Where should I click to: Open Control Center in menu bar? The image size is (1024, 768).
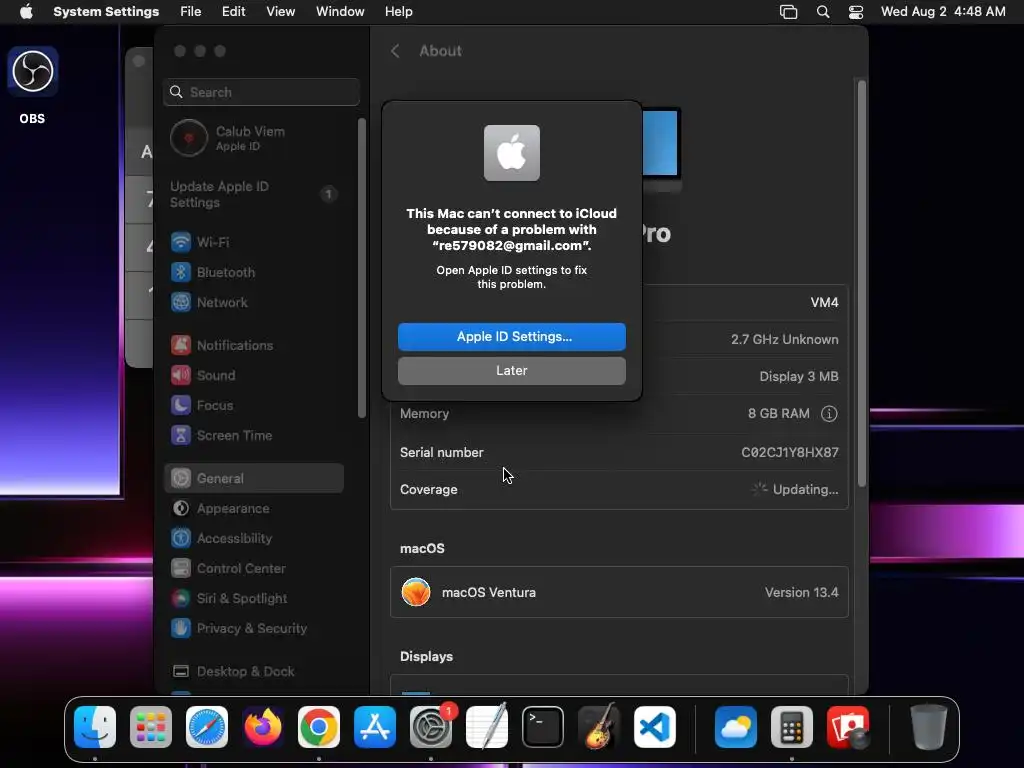point(856,12)
